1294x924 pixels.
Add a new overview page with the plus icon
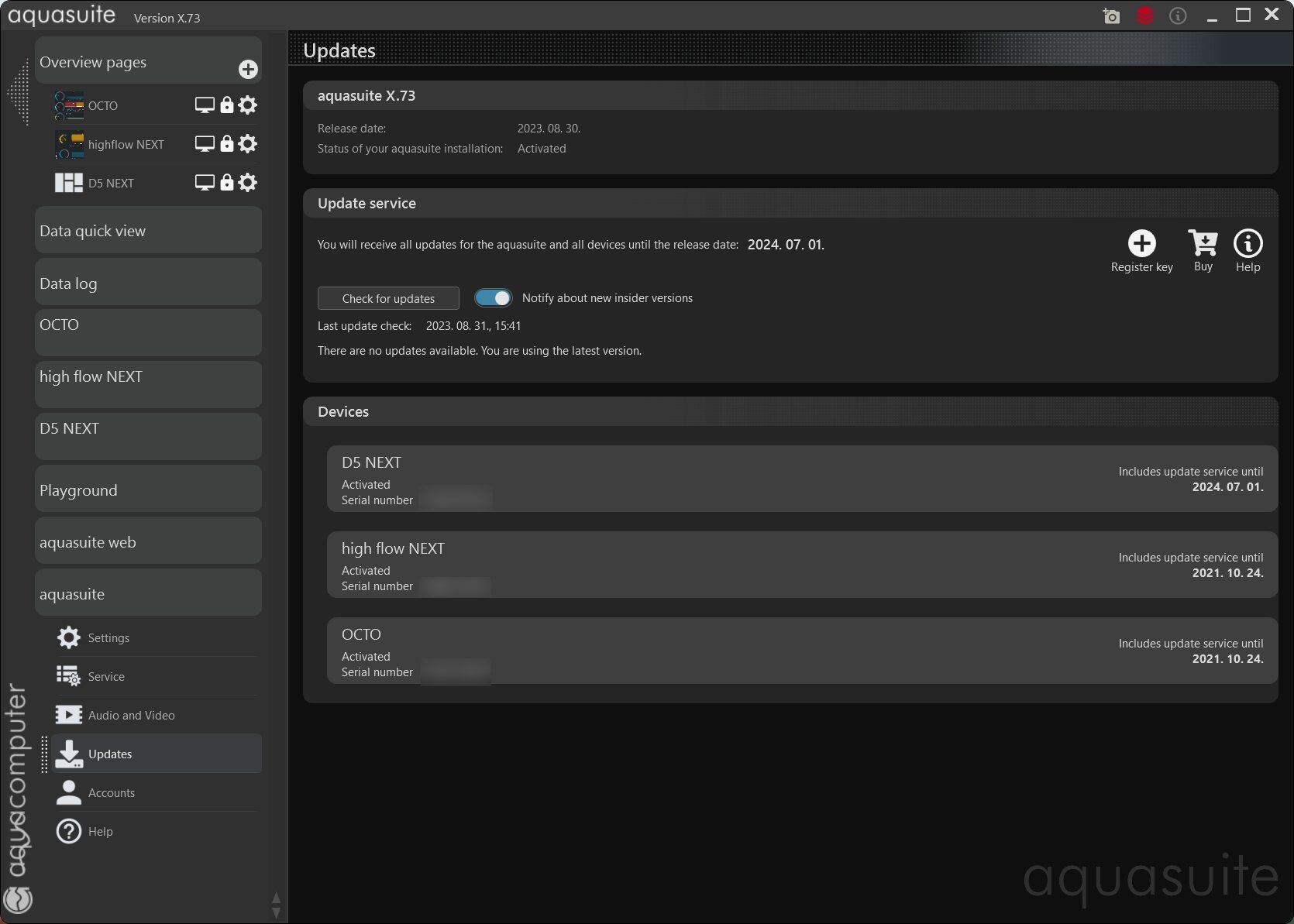pos(248,70)
